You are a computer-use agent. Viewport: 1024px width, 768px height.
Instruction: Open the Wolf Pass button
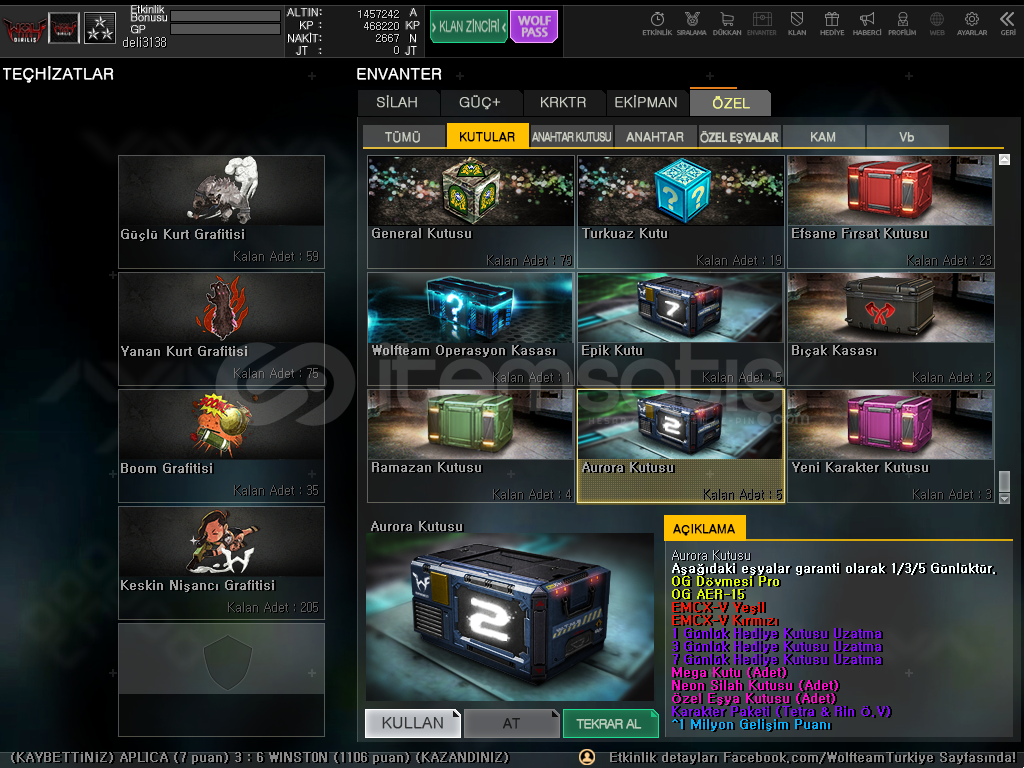tap(534, 27)
